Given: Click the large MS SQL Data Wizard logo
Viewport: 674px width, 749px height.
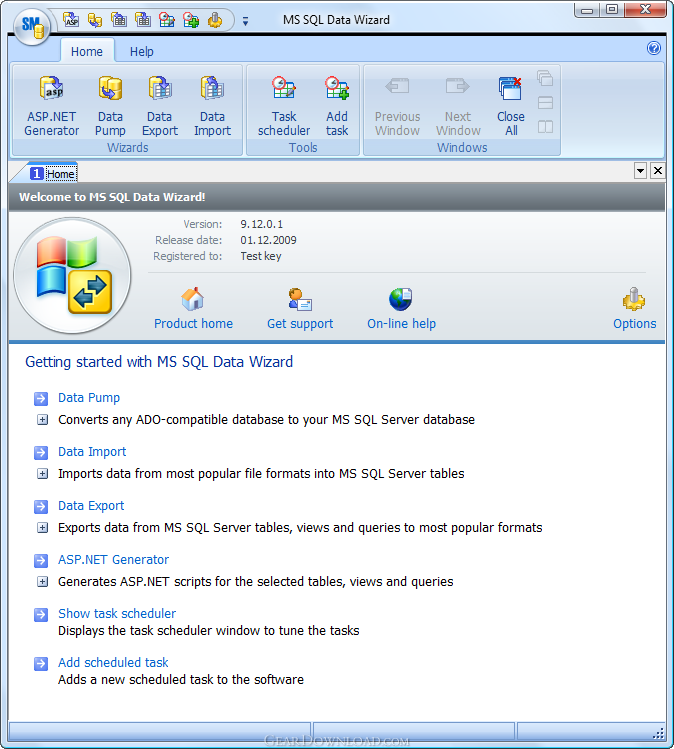Looking at the screenshot, I should point(72,276).
